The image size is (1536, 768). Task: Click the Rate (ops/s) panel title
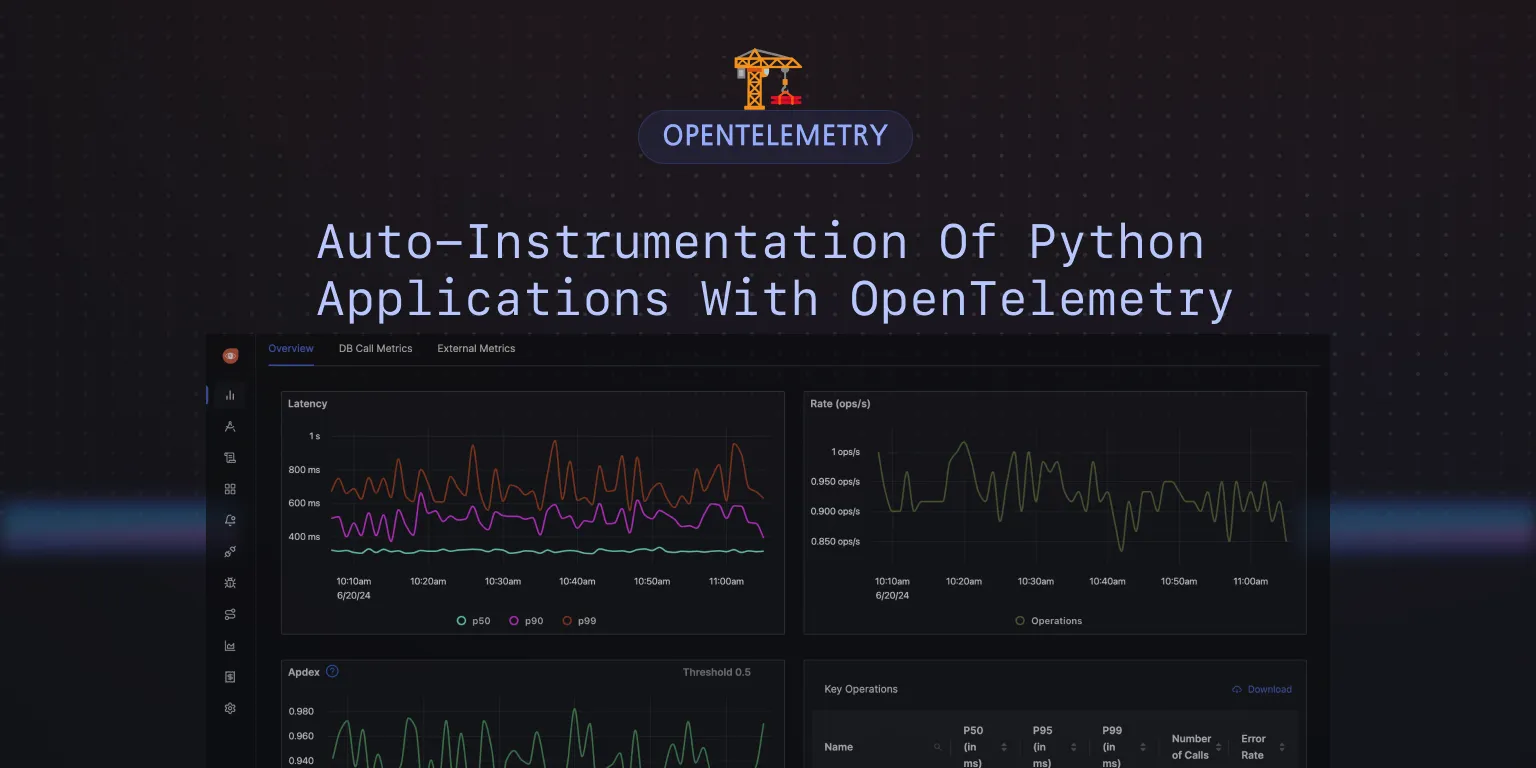click(840, 404)
